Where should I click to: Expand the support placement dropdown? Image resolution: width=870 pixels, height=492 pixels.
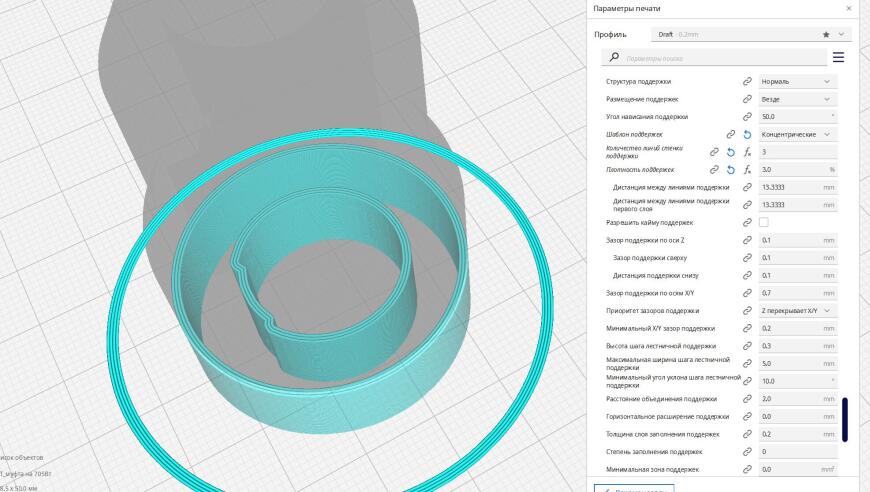(797, 99)
